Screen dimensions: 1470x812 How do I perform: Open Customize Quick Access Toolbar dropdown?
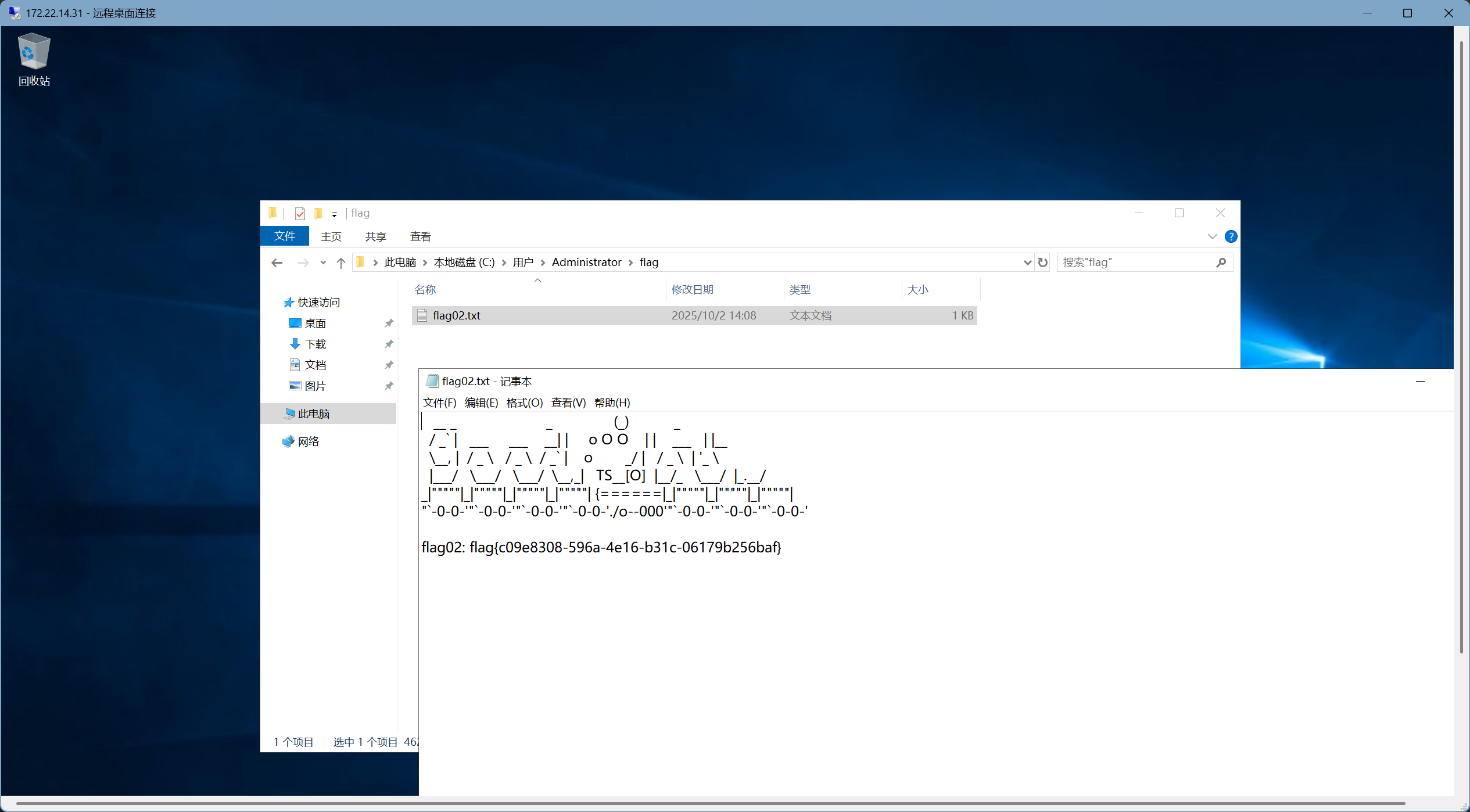pos(334,214)
